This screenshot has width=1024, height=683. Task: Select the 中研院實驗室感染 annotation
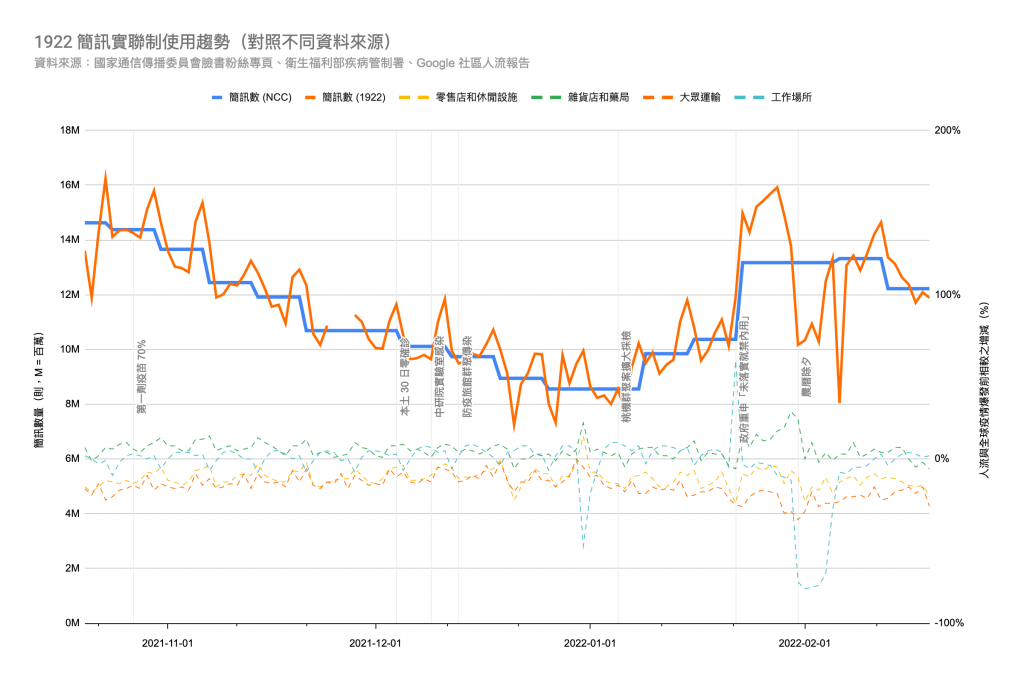[x=440, y=376]
